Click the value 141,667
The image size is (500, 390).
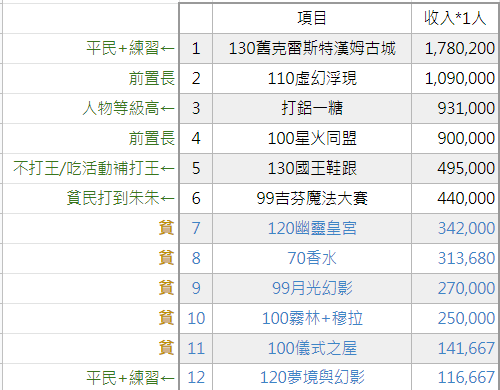(466, 348)
